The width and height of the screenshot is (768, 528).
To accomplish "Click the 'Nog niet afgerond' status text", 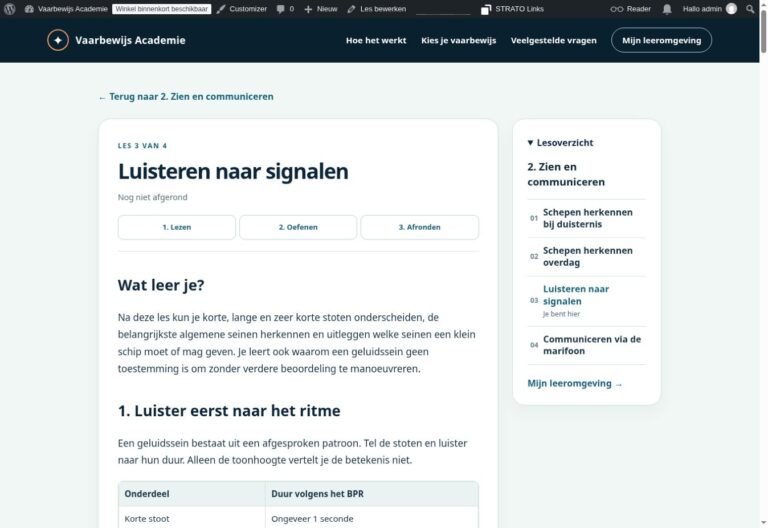I will click(152, 197).
